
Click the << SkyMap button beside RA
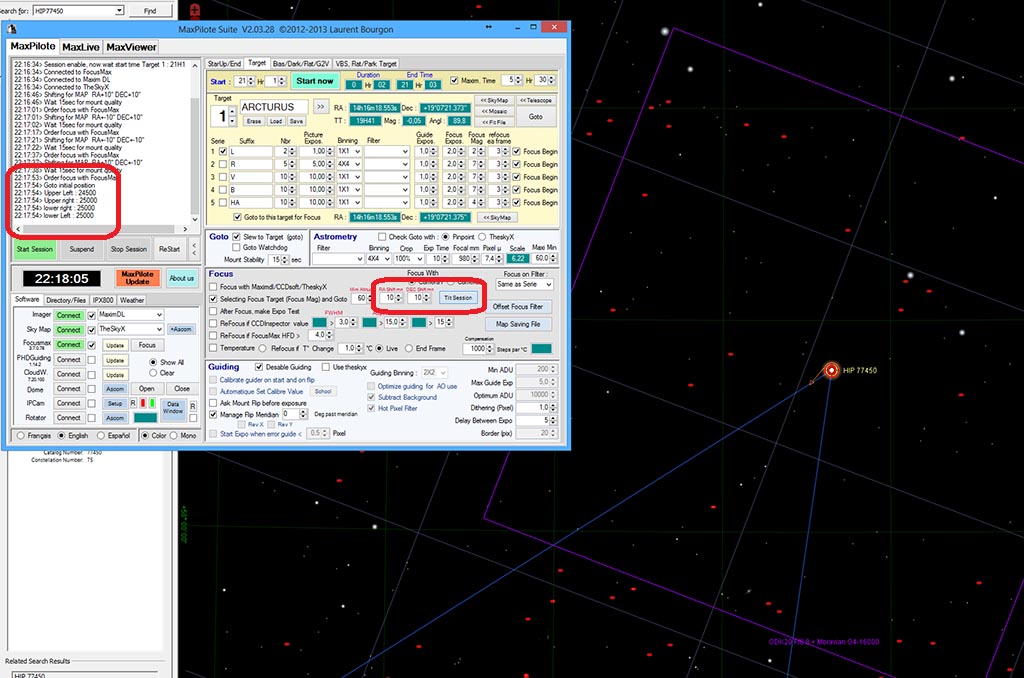pyautogui.click(x=495, y=100)
